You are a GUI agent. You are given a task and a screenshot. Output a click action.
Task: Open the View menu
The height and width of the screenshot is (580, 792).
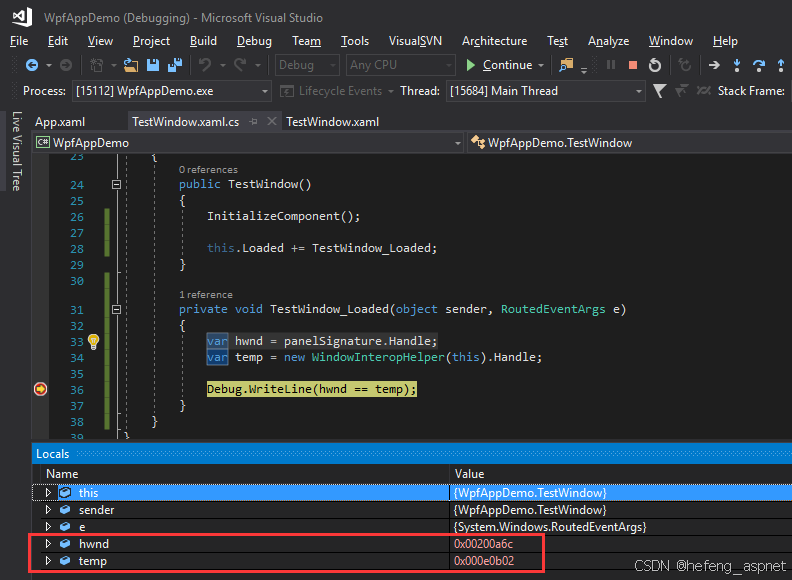point(100,41)
